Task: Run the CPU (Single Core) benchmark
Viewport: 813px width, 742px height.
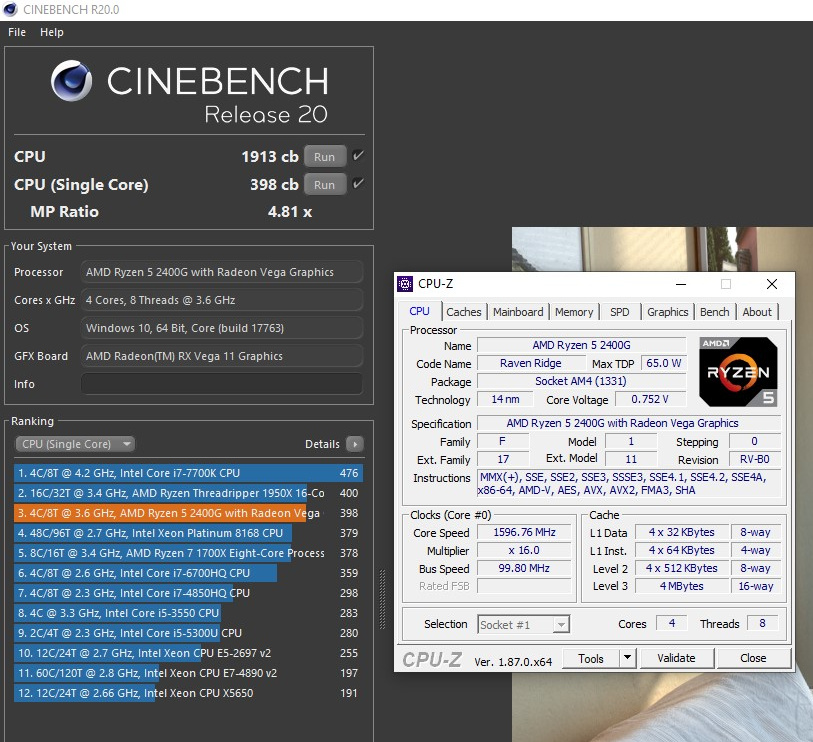Action: (x=325, y=185)
